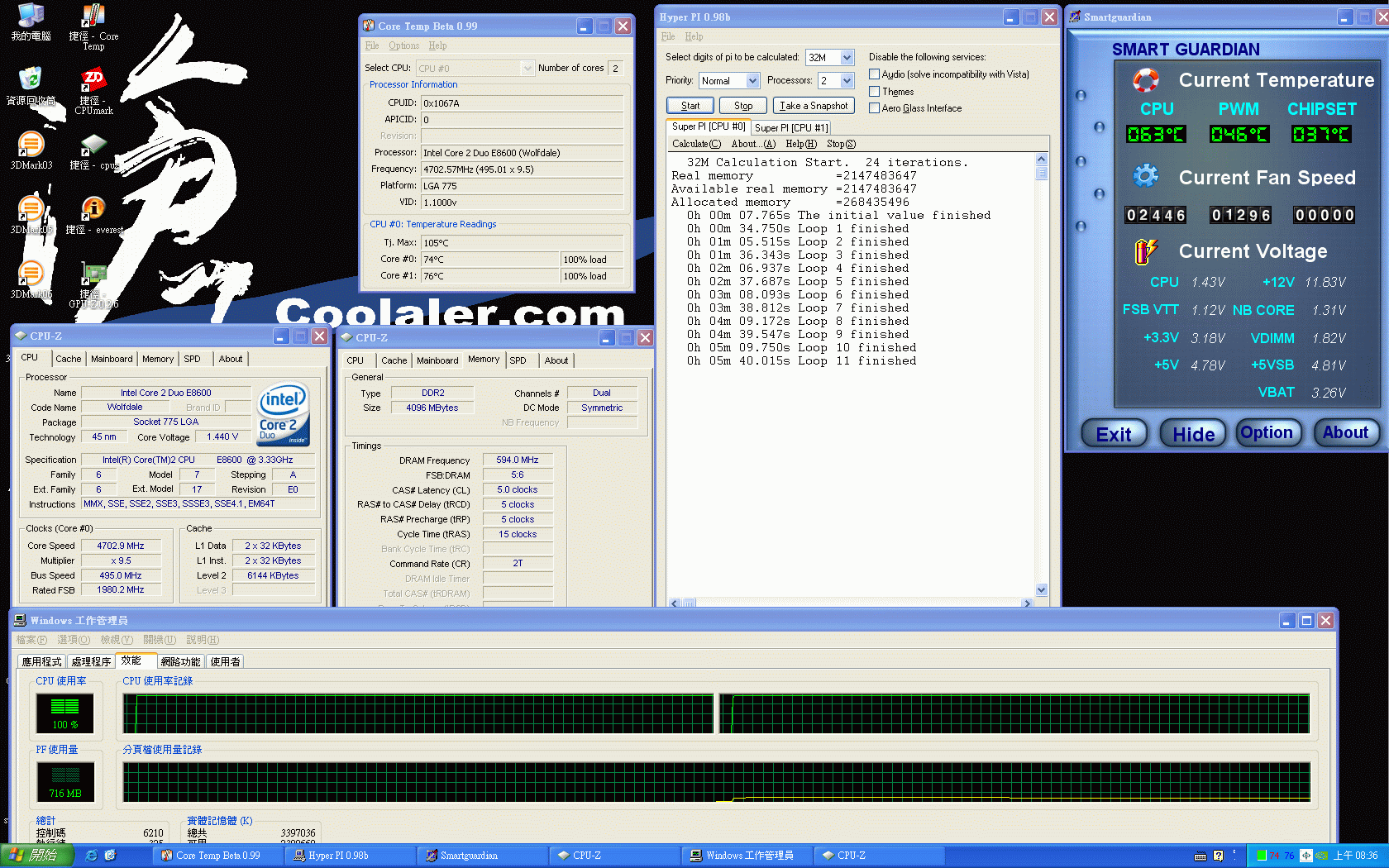Click the Exit button in Smart Guardian
The image size is (1389, 868).
(1114, 433)
